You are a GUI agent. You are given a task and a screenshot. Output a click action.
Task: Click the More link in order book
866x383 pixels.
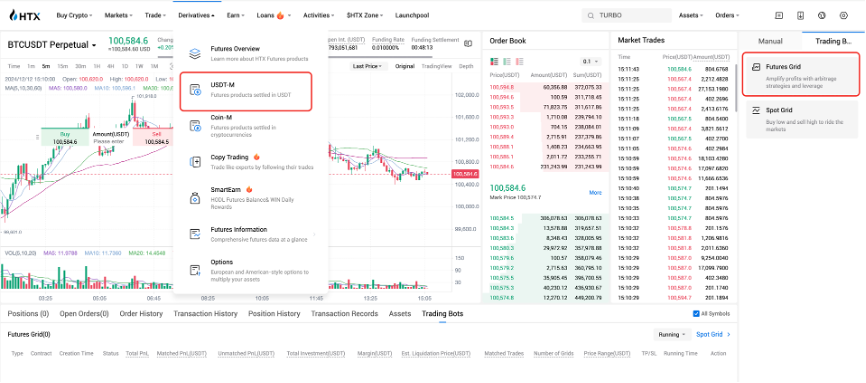(595, 193)
